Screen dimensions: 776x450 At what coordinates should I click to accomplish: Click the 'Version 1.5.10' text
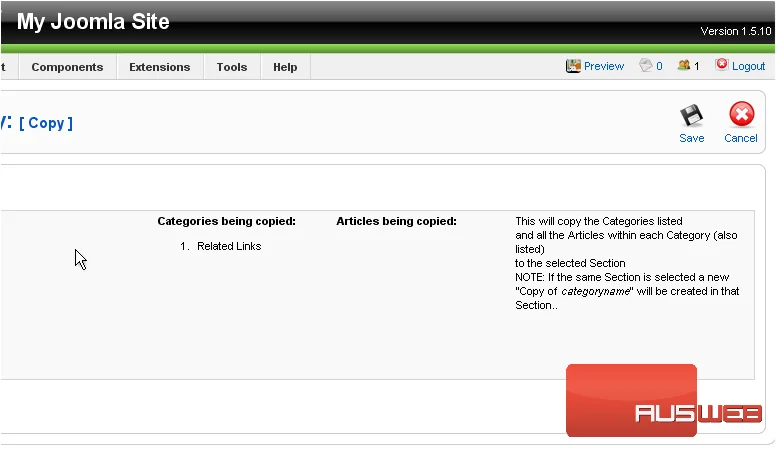pos(735,31)
